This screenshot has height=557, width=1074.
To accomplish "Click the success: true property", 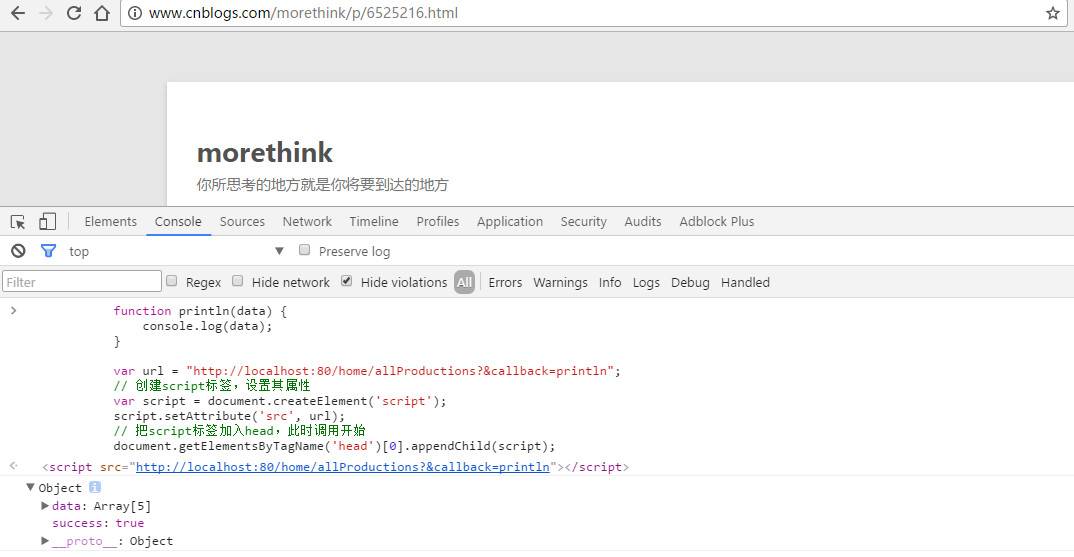I will point(98,523).
